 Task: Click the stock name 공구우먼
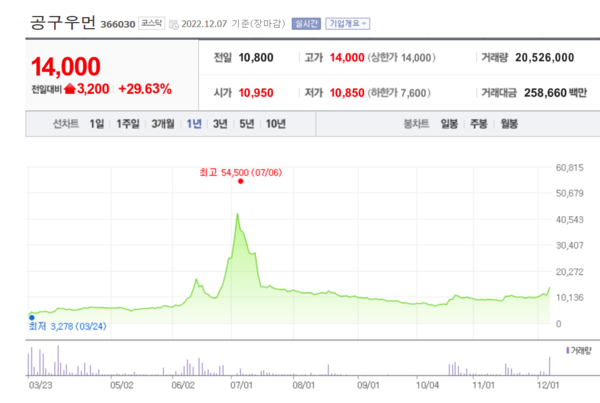coord(63,23)
